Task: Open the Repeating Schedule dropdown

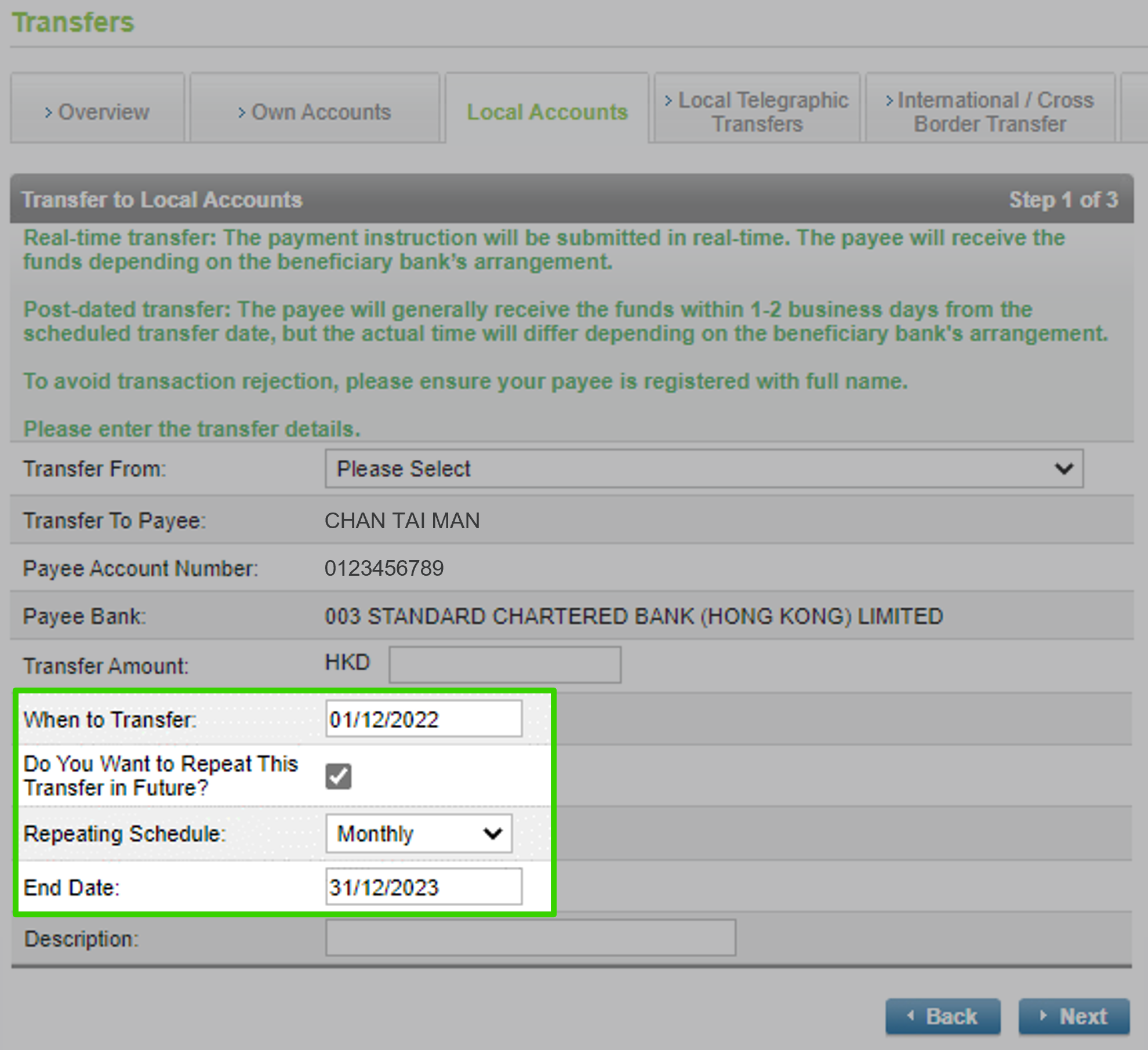Action: click(x=419, y=834)
